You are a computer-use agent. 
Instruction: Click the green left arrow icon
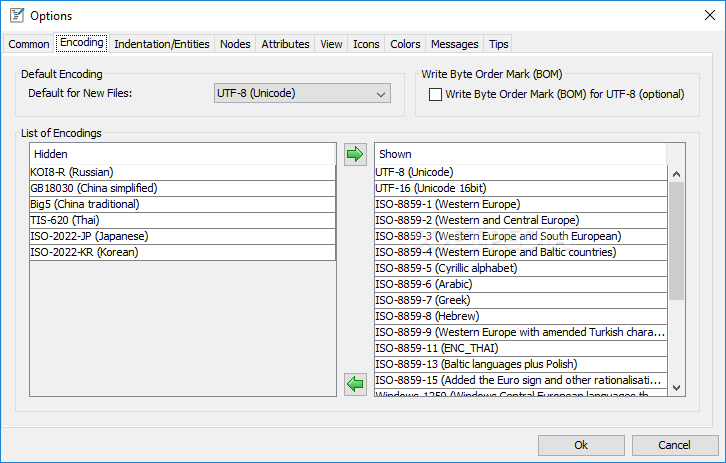(355, 384)
